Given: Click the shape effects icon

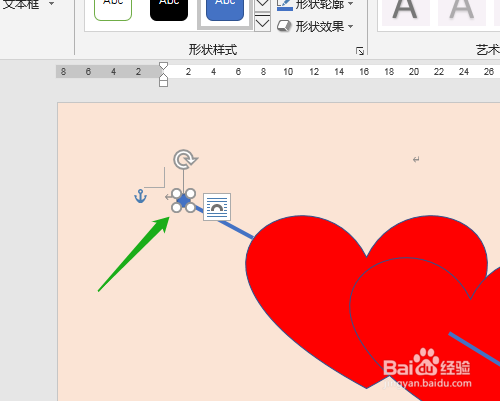Looking at the screenshot, I should tap(284, 27).
